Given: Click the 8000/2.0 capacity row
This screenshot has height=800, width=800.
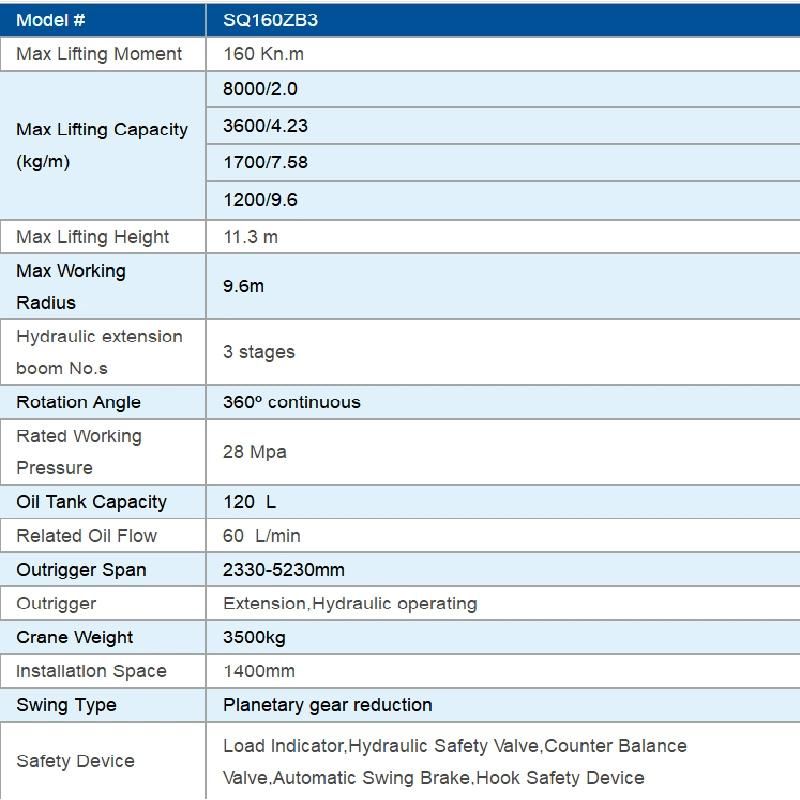Looking at the screenshot, I should coord(503,89).
